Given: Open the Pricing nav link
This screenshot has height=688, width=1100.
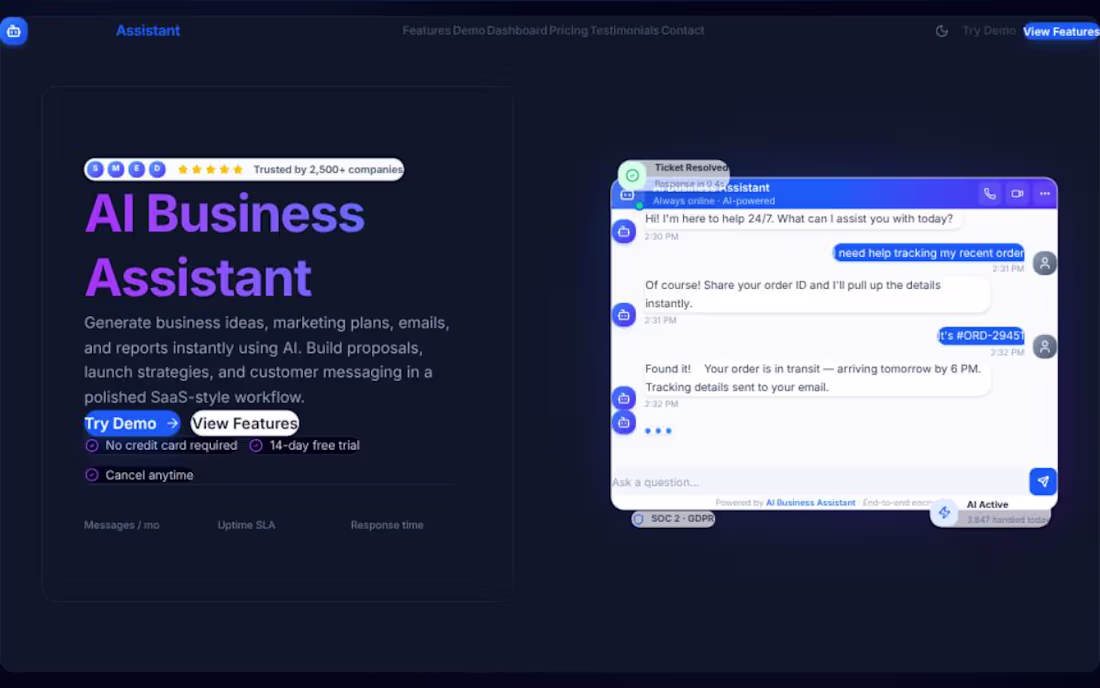Looking at the screenshot, I should [568, 31].
